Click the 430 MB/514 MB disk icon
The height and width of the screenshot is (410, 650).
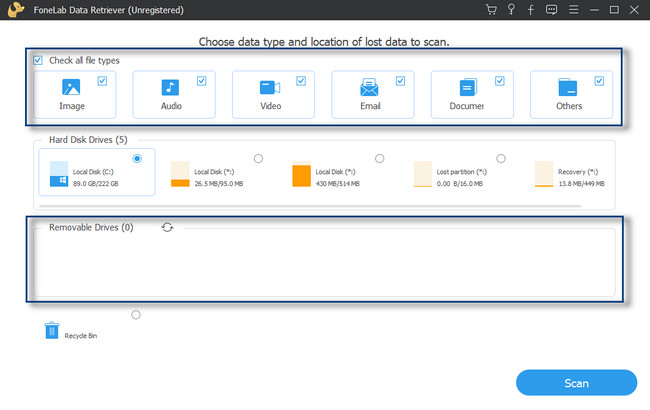point(301,174)
